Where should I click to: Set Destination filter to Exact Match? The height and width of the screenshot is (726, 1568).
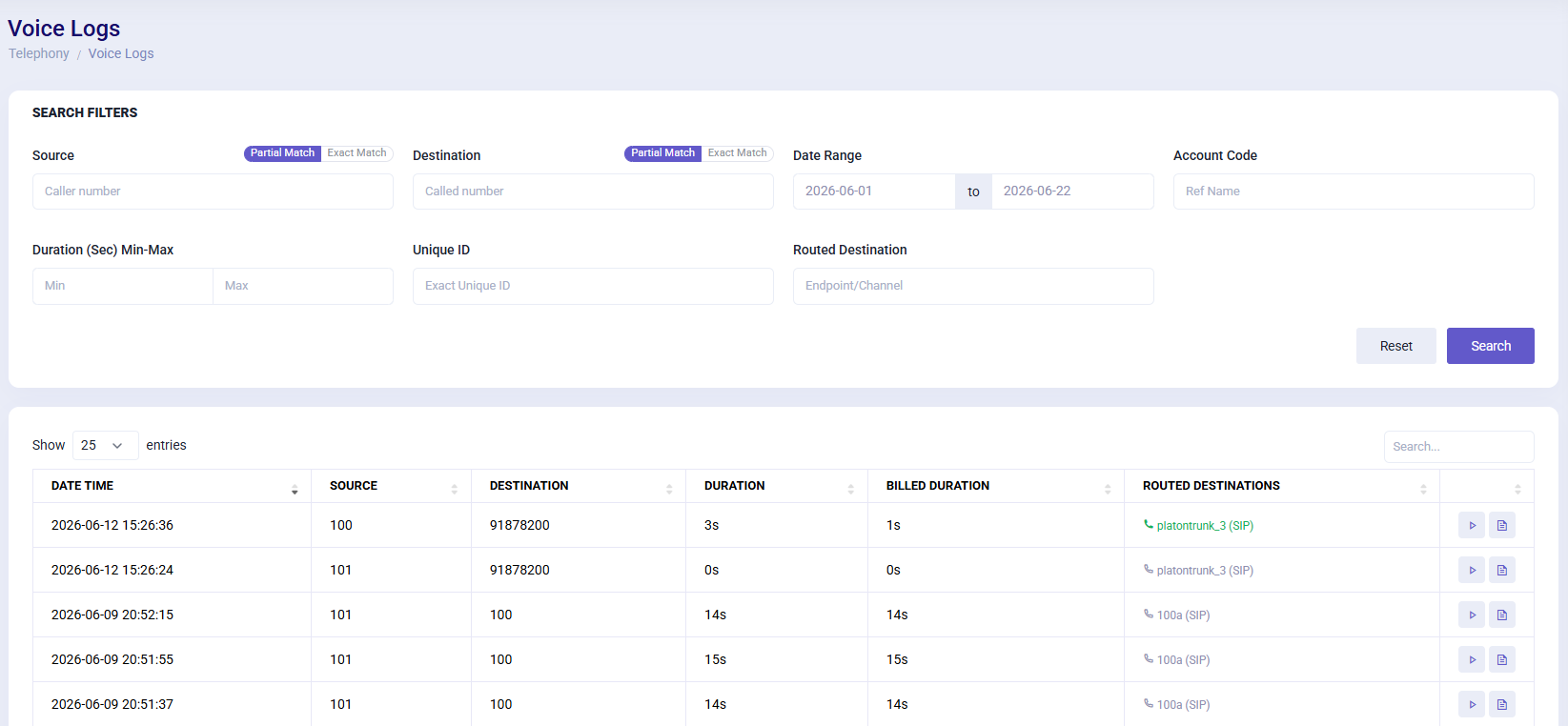coord(738,153)
